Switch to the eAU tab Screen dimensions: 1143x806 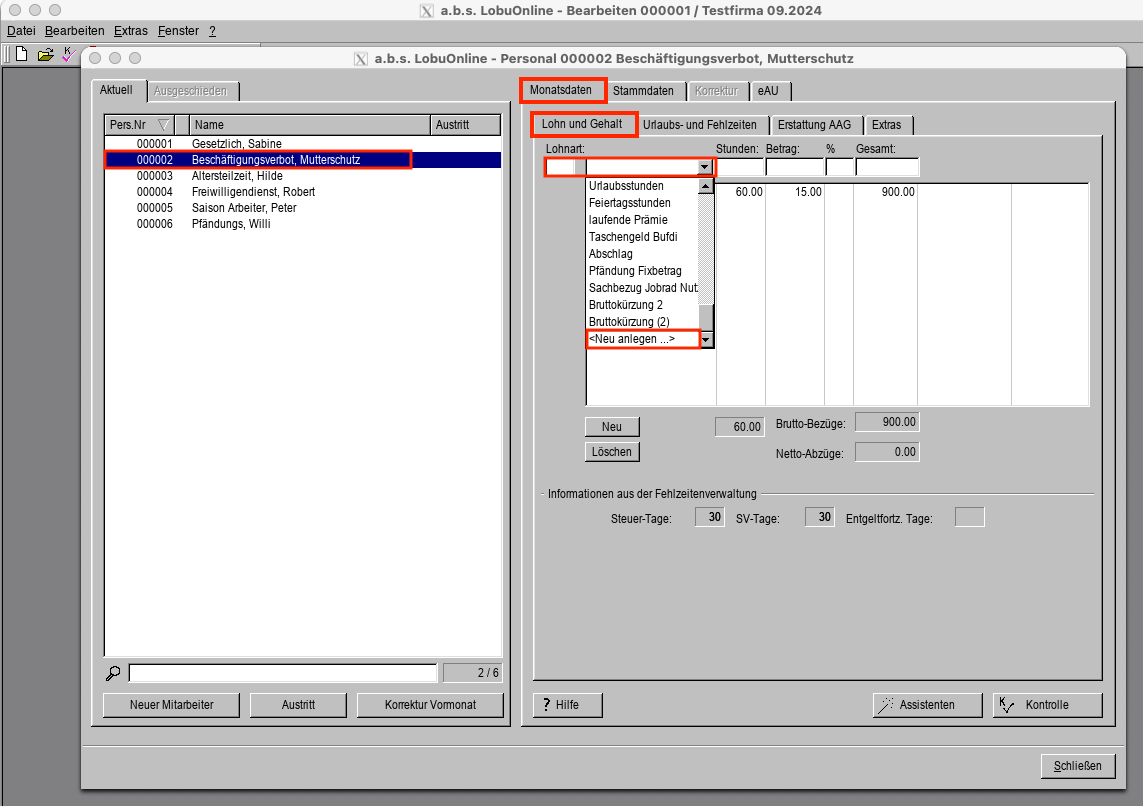coord(768,91)
